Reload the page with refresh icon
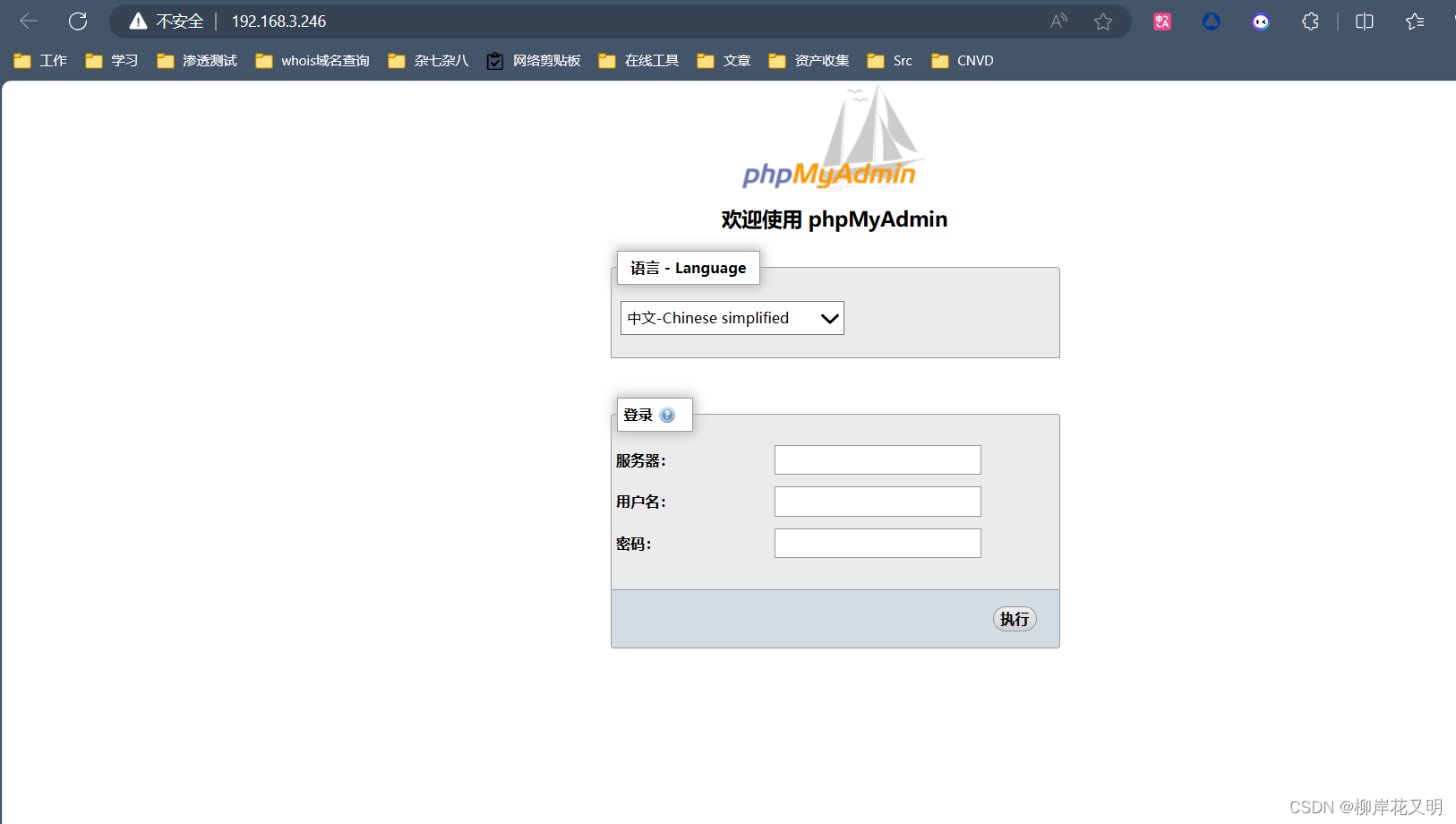1456x824 pixels. 78,21
